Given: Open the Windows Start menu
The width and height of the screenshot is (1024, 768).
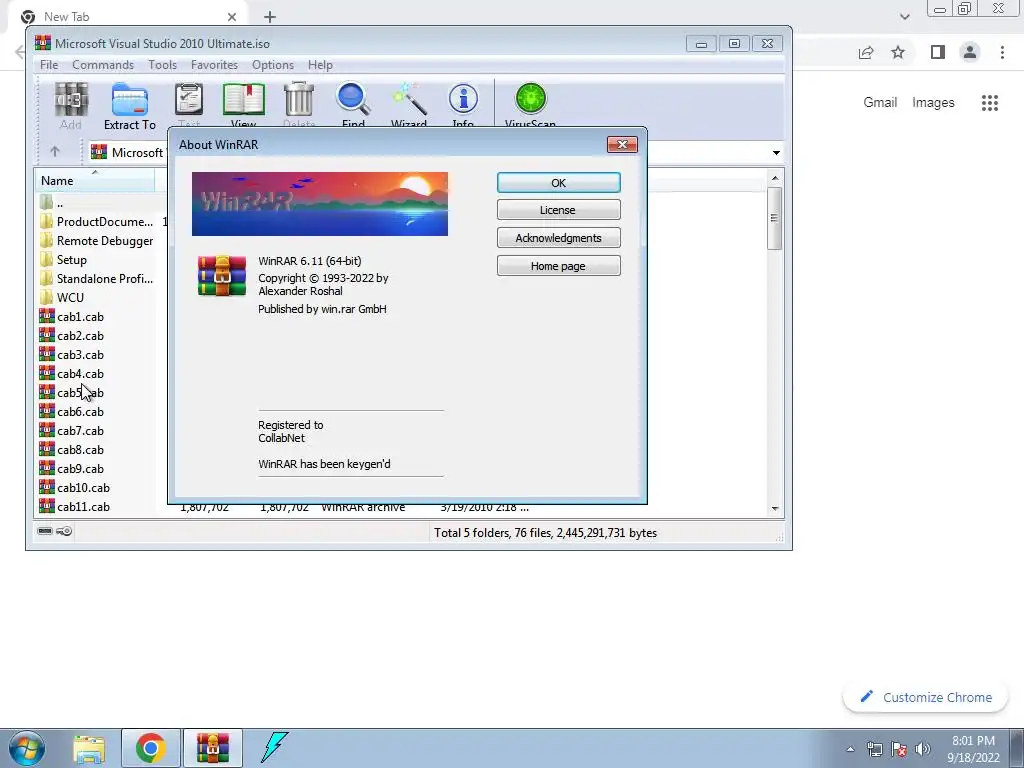Looking at the screenshot, I should pyautogui.click(x=27, y=748).
